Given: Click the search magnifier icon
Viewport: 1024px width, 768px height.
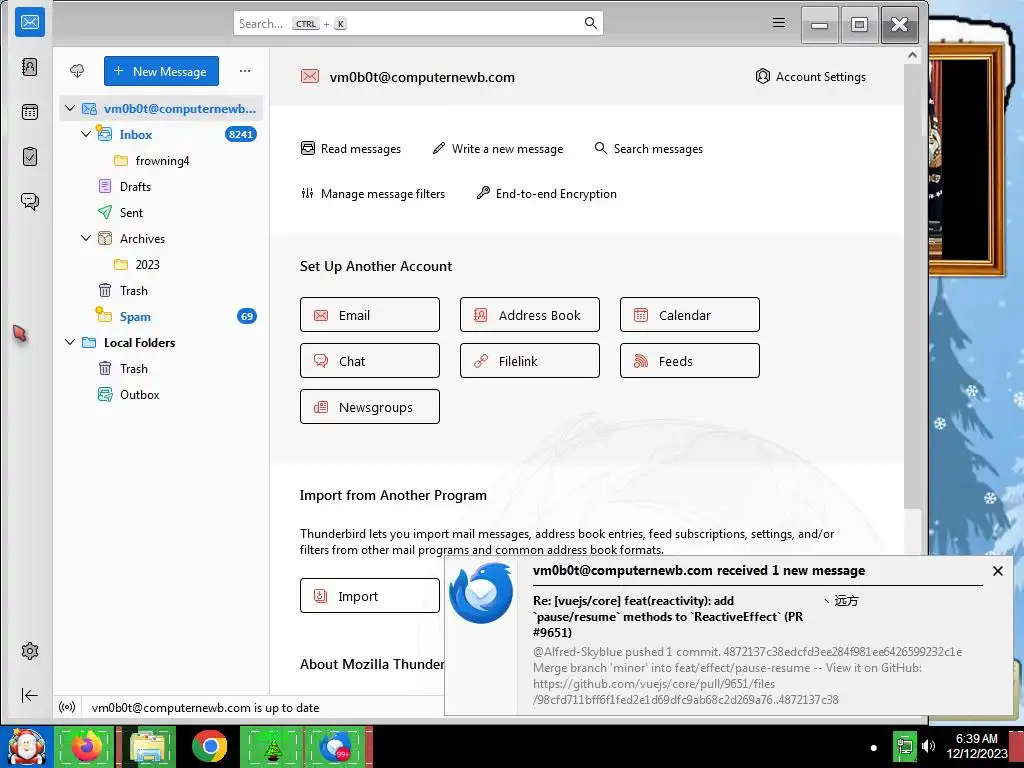Looking at the screenshot, I should tap(590, 24).
